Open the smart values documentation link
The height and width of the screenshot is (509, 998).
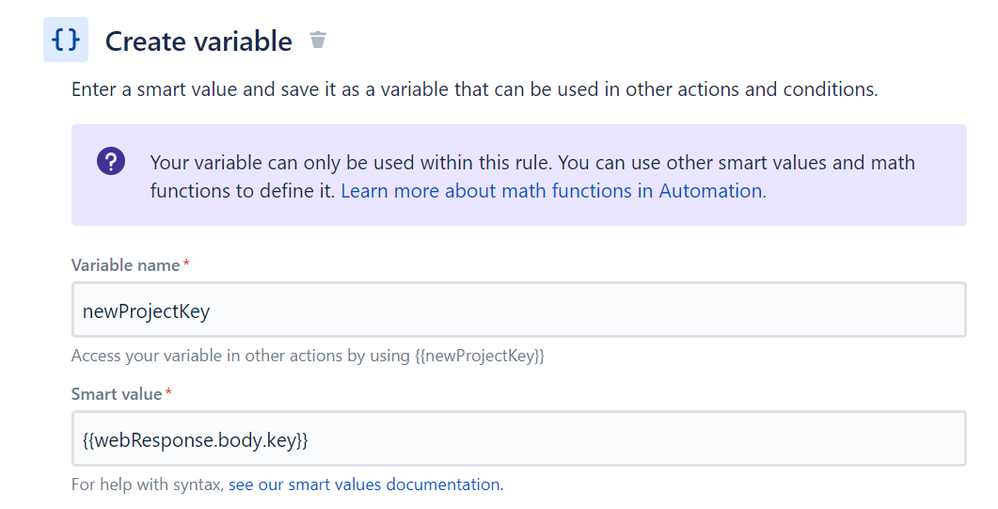(x=365, y=484)
